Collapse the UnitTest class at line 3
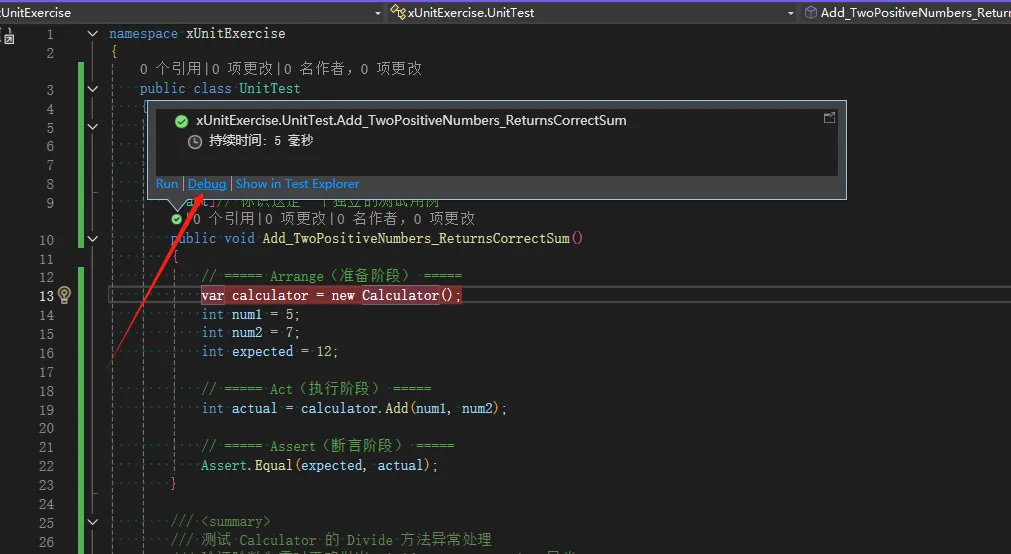Viewport: 1011px width, 554px height. coord(93,88)
